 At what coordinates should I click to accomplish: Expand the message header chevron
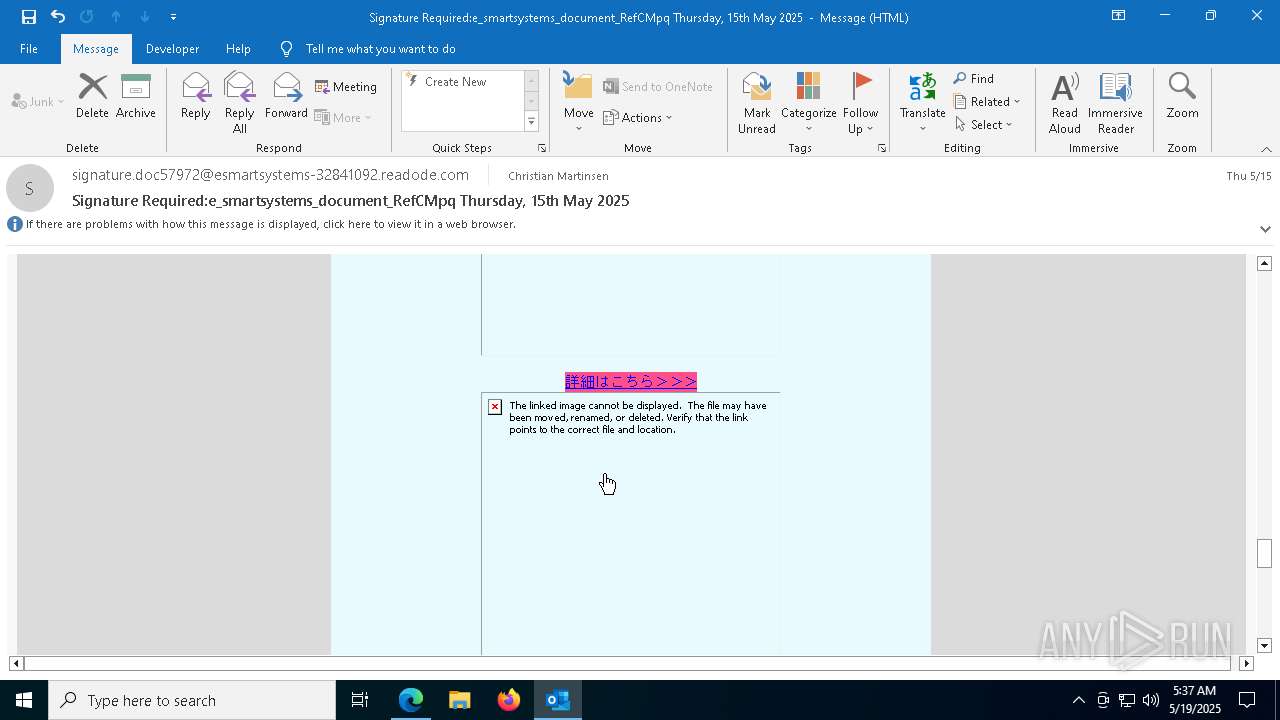click(1265, 229)
